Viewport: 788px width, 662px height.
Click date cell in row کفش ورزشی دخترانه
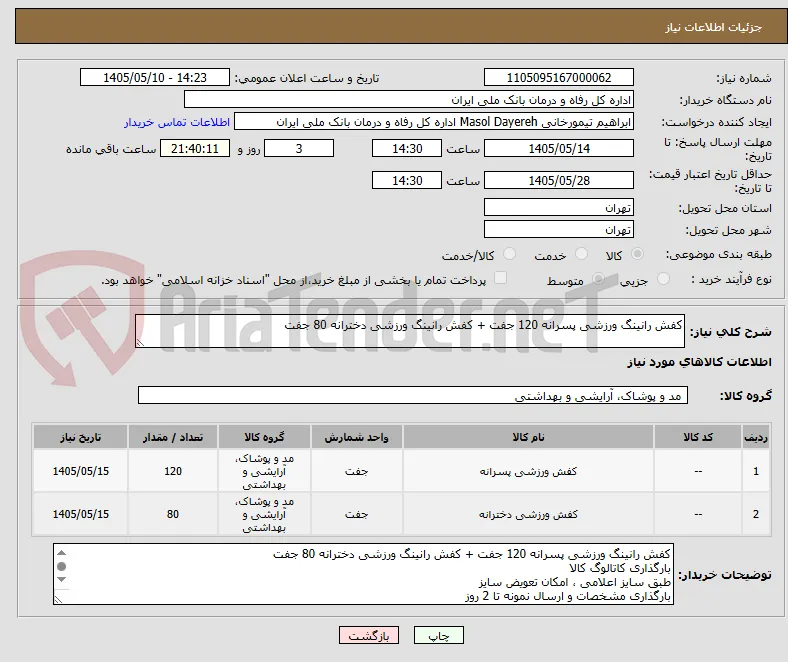pyautogui.click(x=80, y=514)
